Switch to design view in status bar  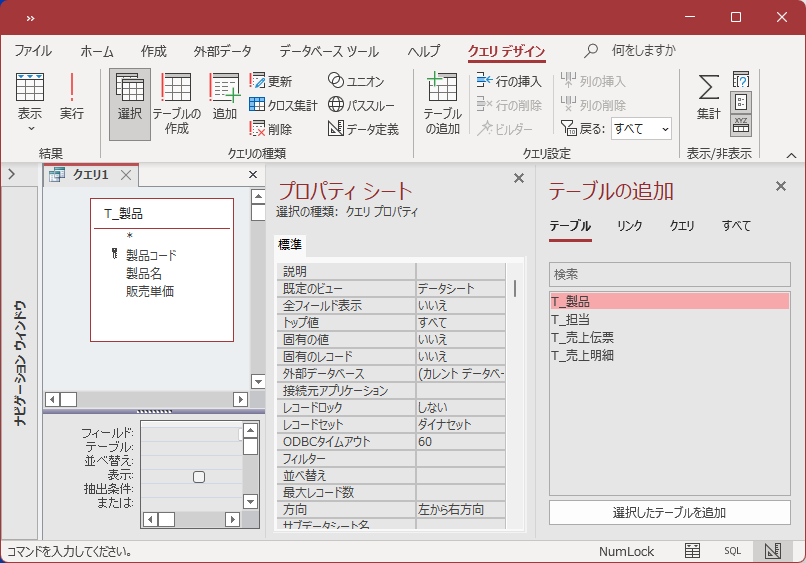click(x=773, y=551)
